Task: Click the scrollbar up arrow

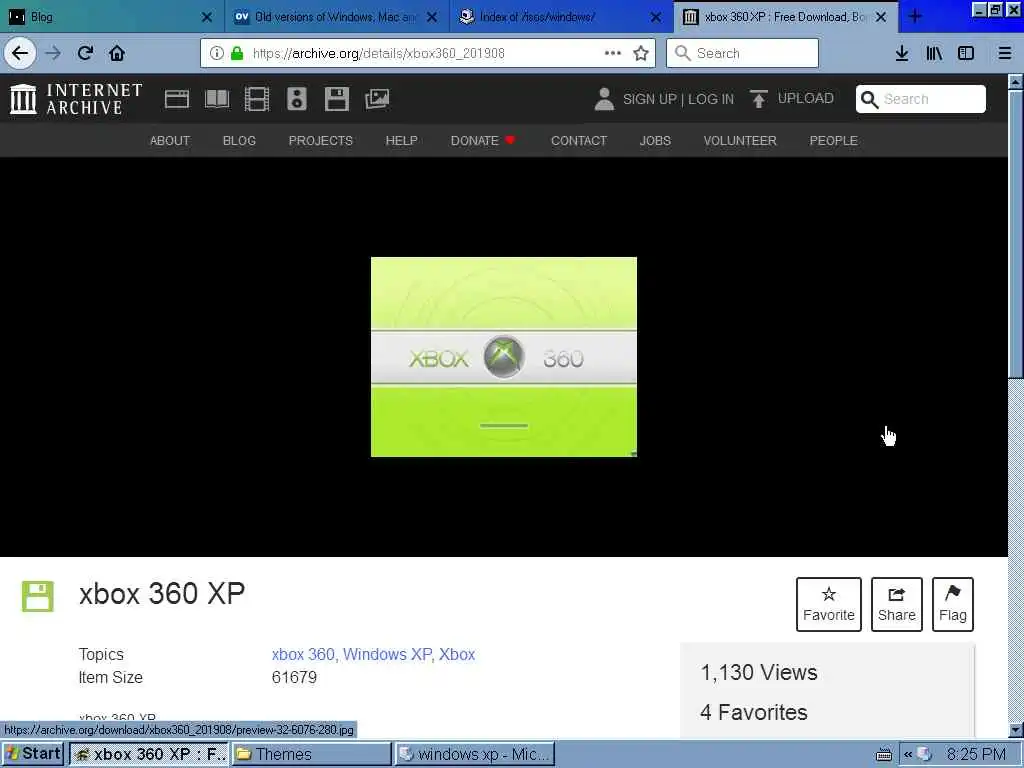Action: tap(1015, 82)
